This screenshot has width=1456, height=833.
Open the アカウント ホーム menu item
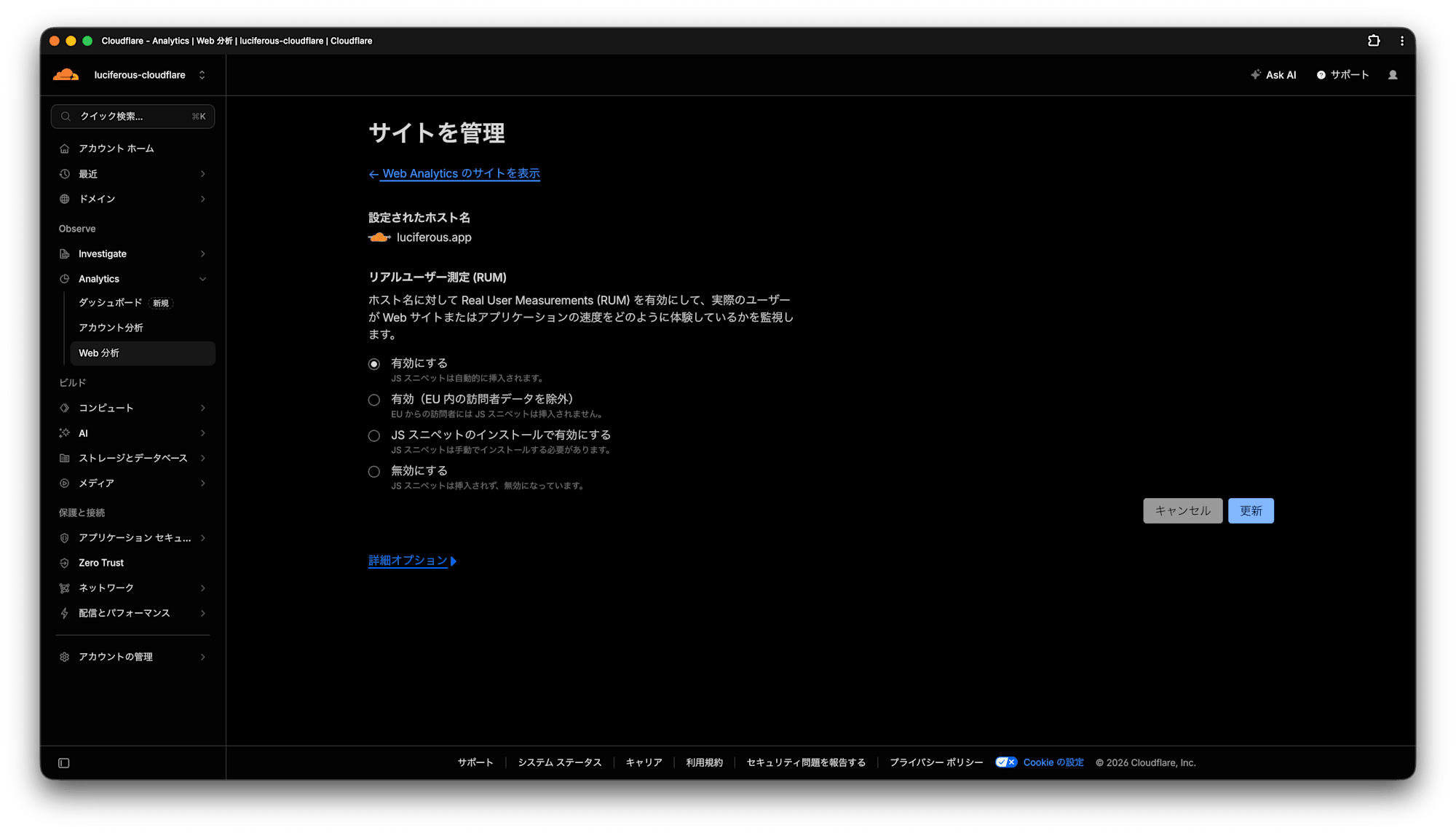coord(132,149)
